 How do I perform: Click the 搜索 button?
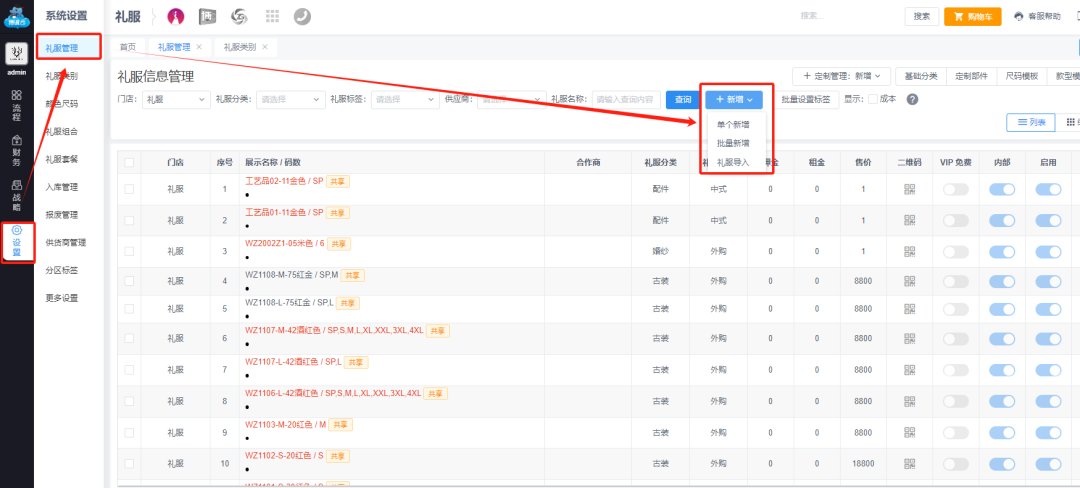click(x=922, y=17)
